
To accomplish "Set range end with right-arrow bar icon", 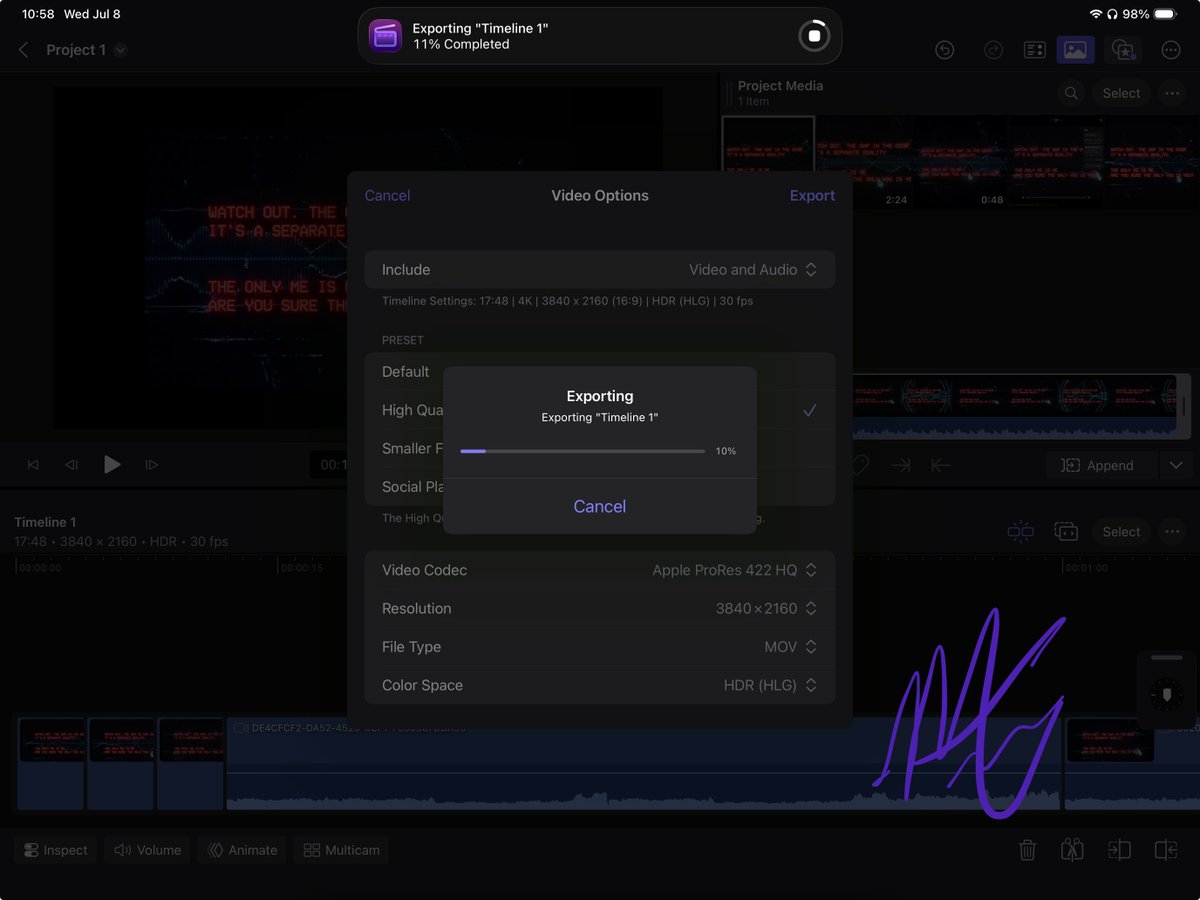I will click(x=900, y=465).
